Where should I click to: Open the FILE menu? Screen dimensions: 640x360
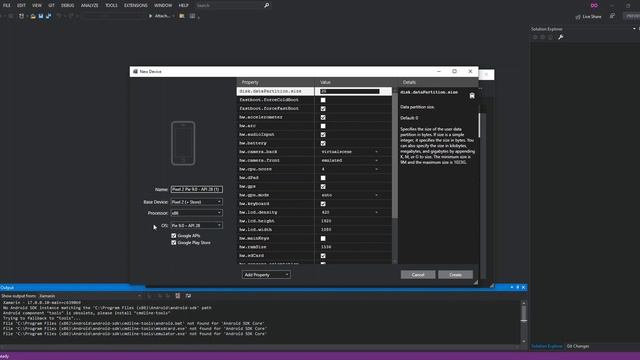(7, 5)
